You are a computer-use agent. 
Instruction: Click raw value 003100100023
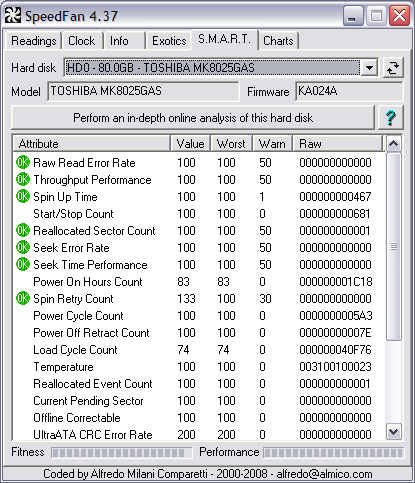pyautogui.click(x=335, y=366)
